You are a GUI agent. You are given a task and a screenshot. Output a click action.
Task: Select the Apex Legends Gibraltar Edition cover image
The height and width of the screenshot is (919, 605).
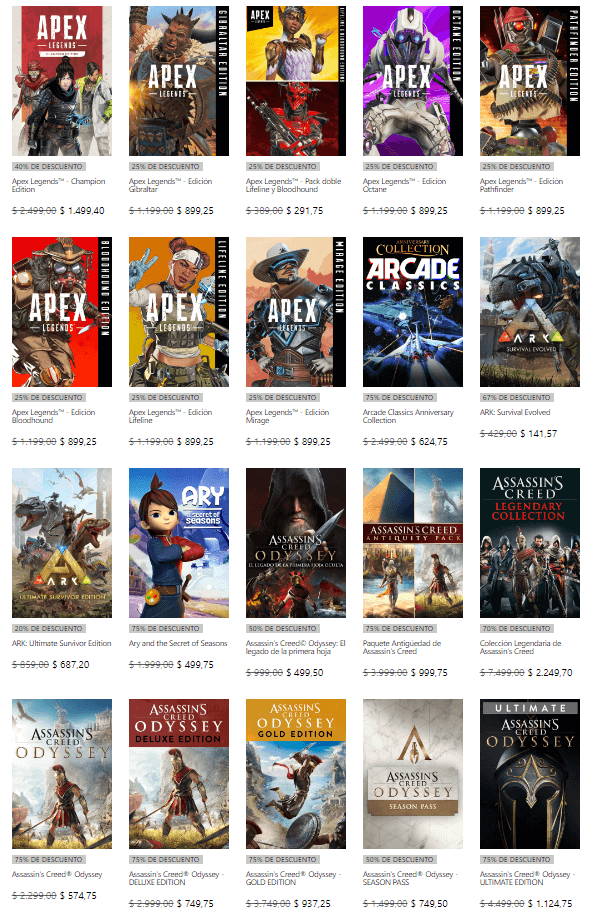coord(179,80)
